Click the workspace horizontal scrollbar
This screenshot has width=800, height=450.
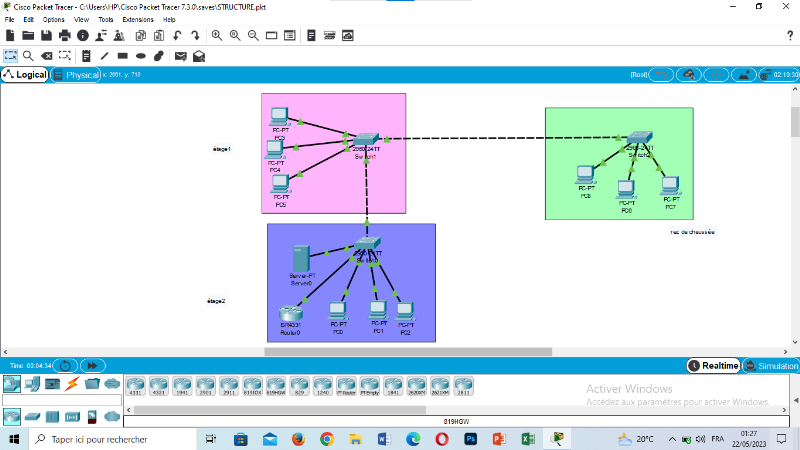[408, 352]
